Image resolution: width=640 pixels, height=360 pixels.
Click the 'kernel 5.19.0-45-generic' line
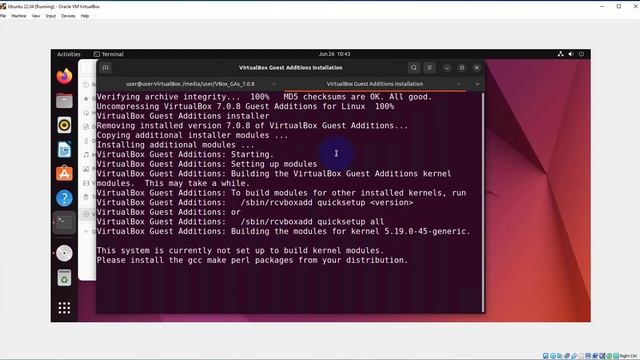pos(283,231)
